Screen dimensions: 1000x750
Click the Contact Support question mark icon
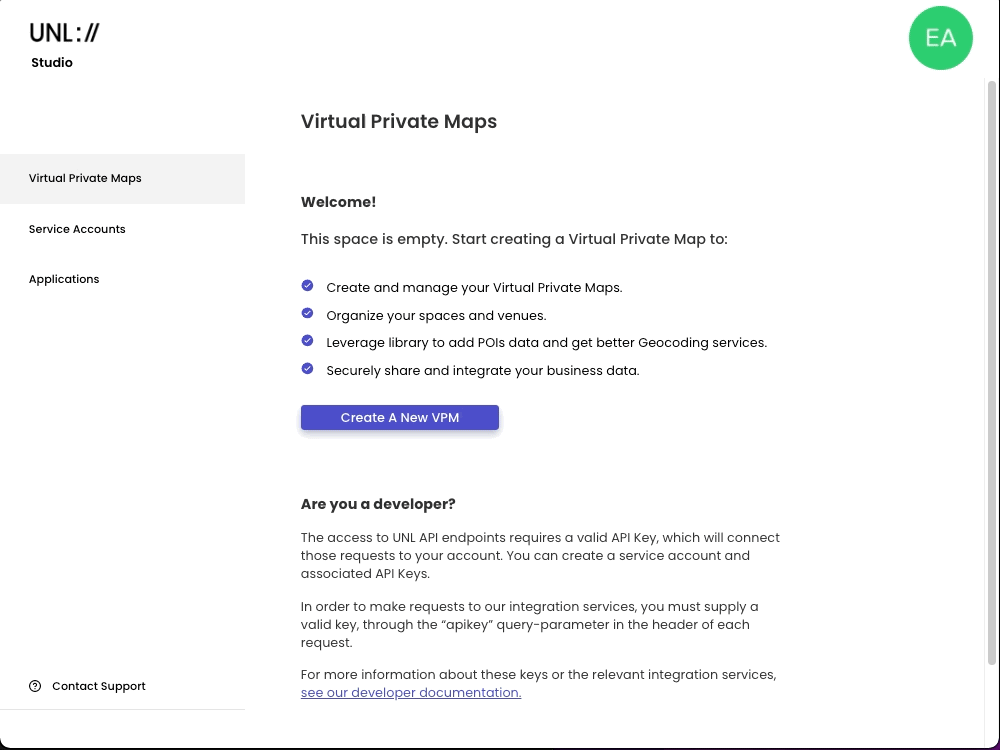pos(35,686)
